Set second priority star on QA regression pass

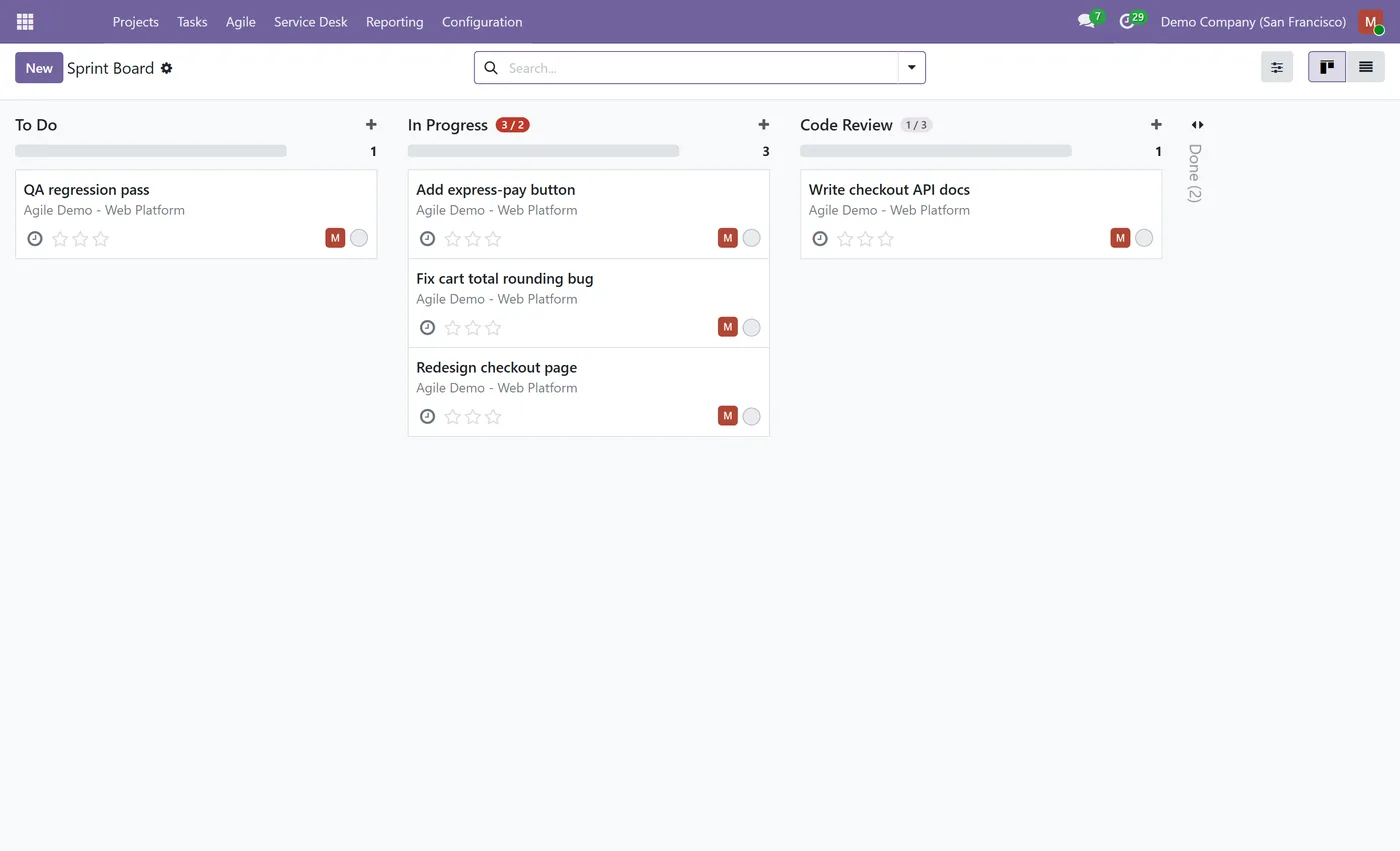click(x=80, y=239)
